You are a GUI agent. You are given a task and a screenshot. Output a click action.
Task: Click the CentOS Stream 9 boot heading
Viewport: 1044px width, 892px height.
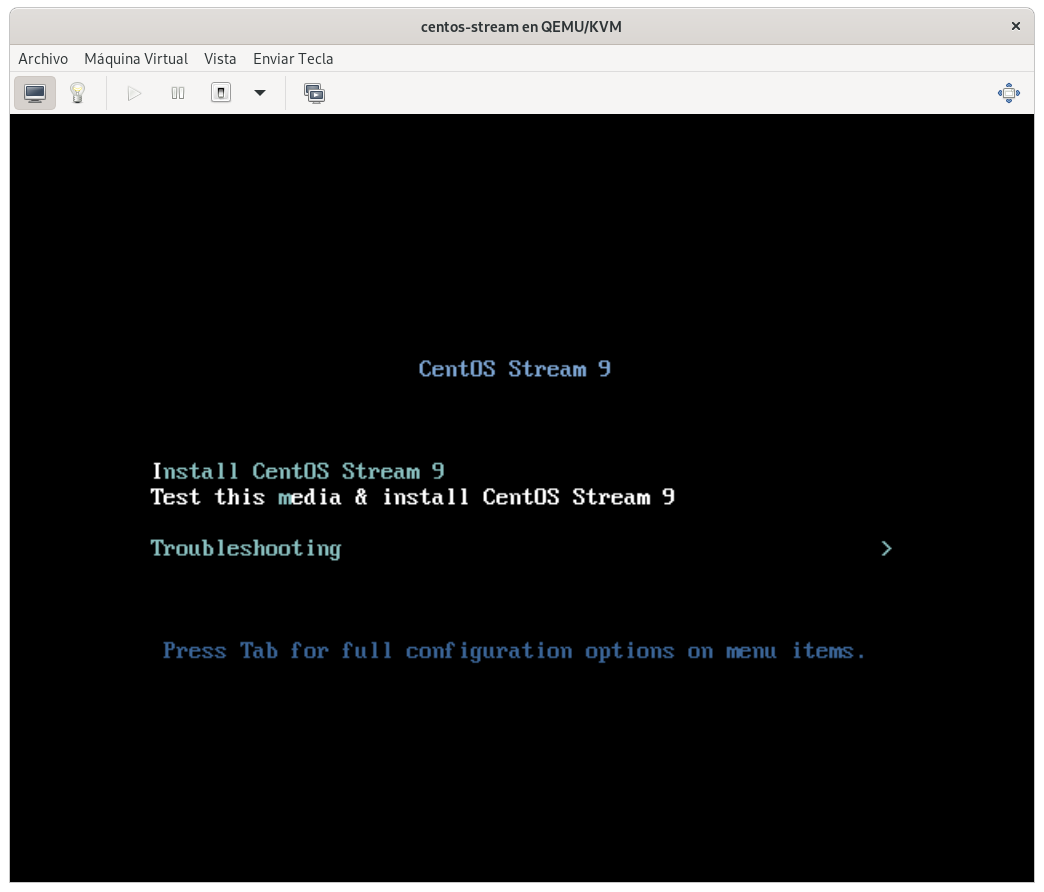pos(514,369)
